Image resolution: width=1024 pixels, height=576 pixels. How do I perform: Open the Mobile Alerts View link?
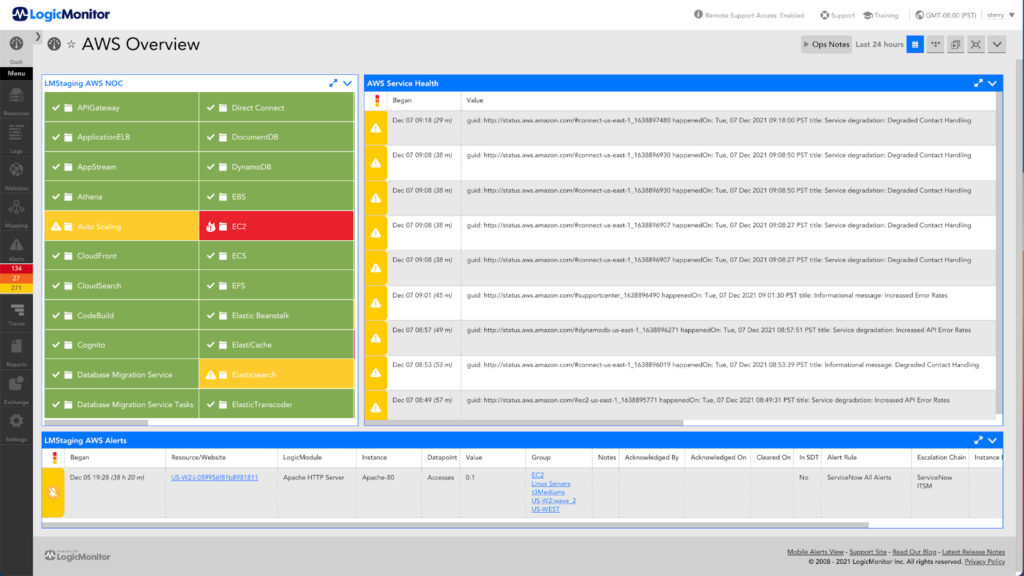click(x=815, y=552)
